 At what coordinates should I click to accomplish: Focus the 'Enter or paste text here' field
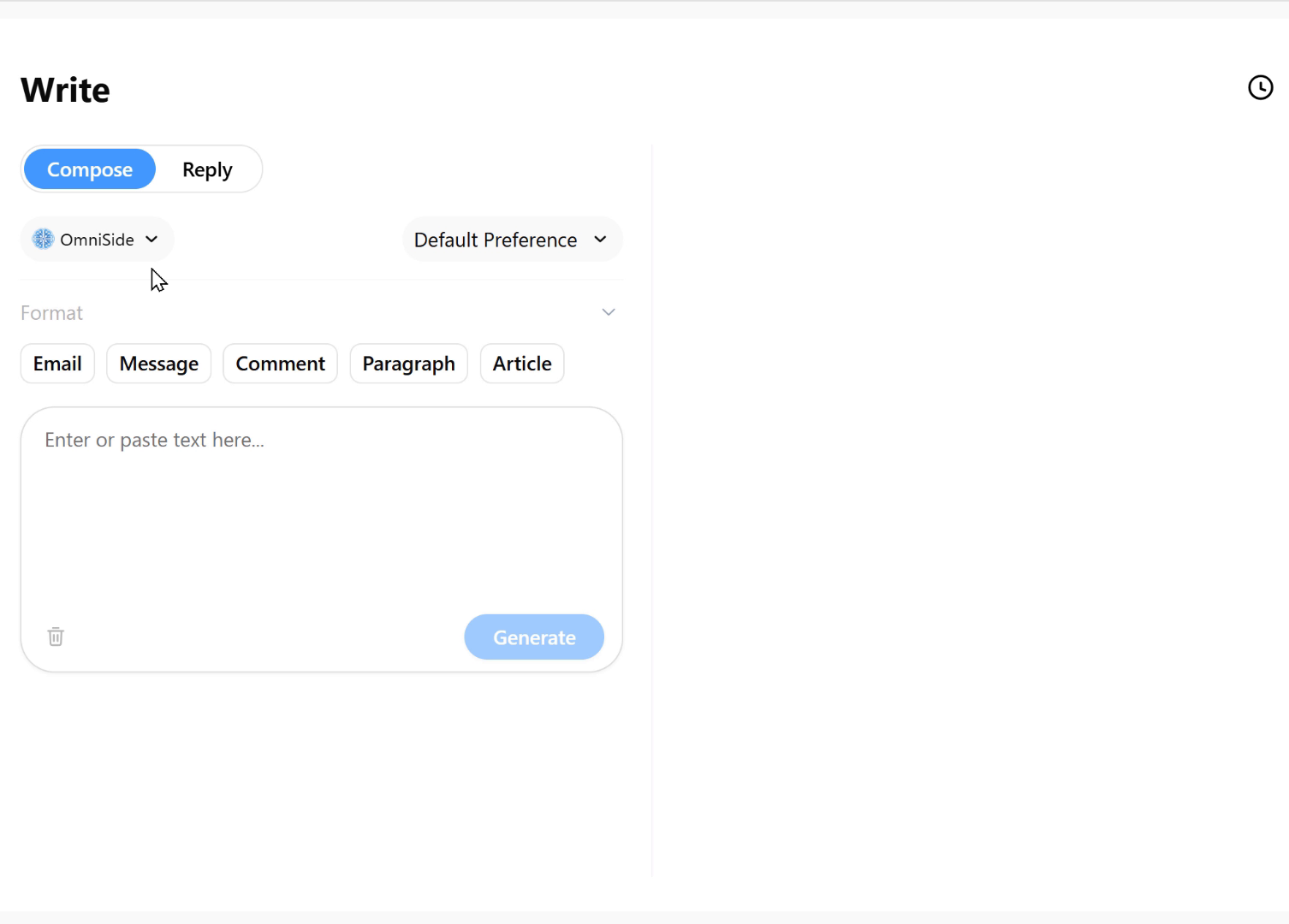pos(321,513)
